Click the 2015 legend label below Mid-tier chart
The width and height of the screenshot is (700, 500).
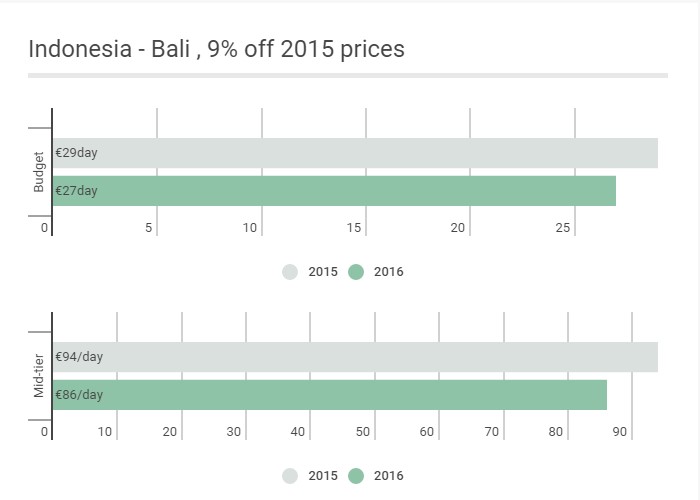click(323, 476)
